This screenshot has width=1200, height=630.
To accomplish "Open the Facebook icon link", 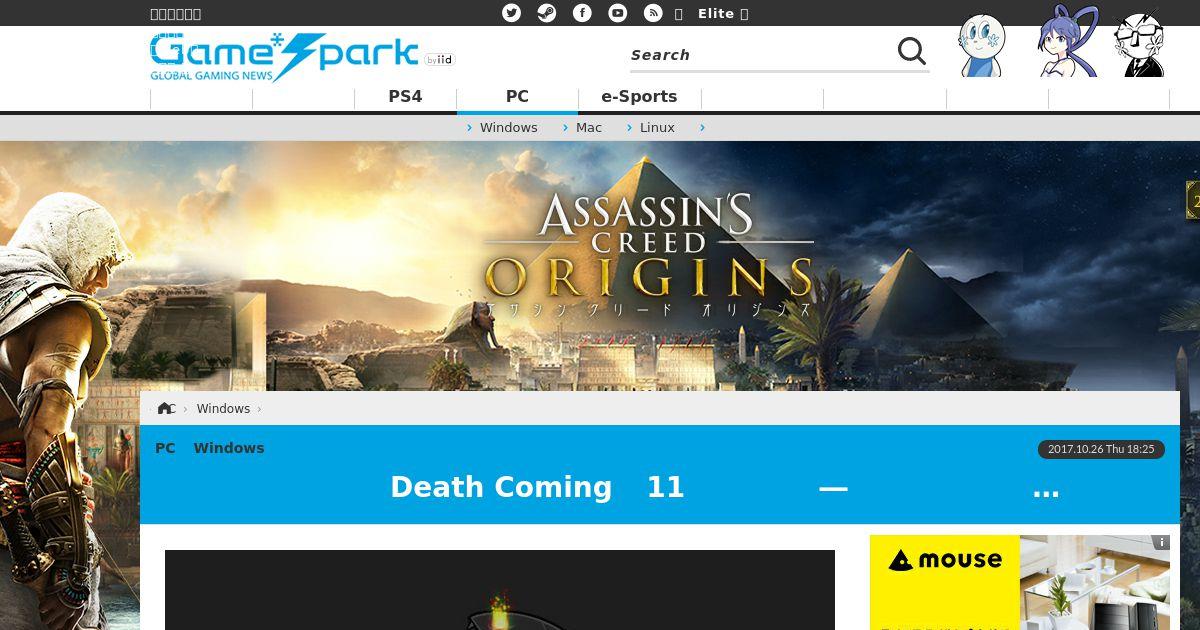I will (x=582, y=13).
